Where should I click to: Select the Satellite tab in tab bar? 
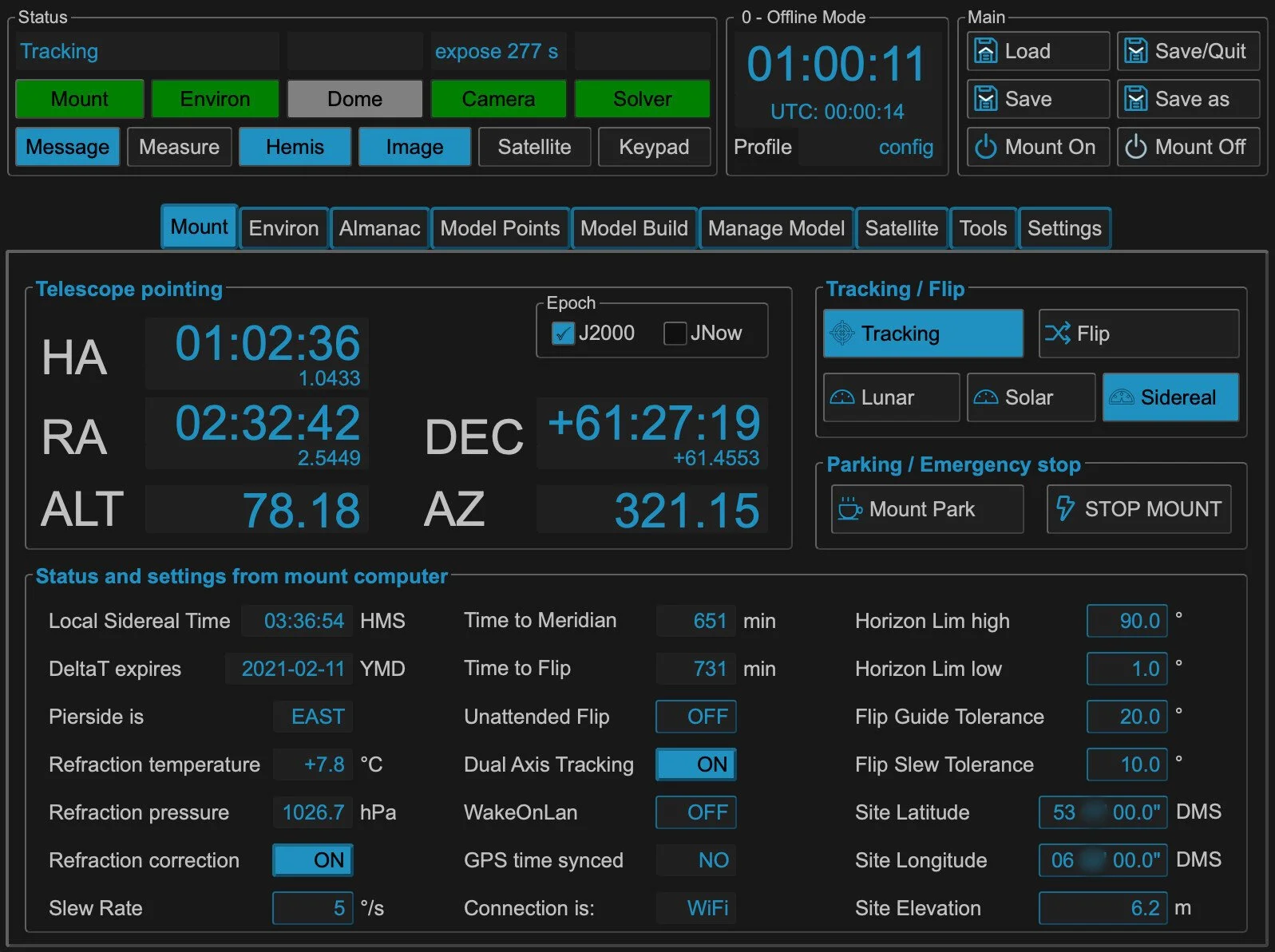(901, 228)
